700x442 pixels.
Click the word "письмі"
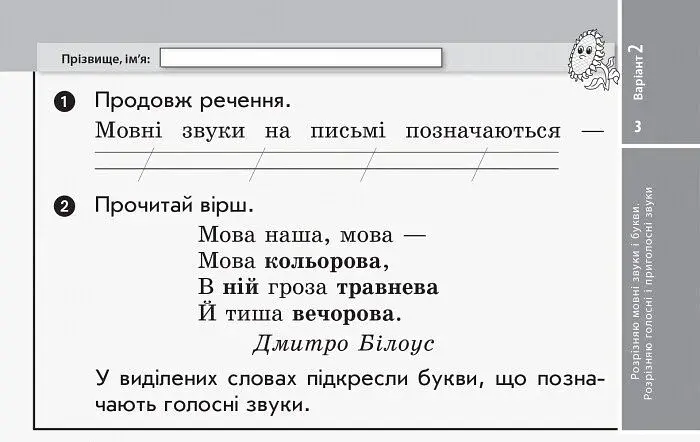pos(347,131)
